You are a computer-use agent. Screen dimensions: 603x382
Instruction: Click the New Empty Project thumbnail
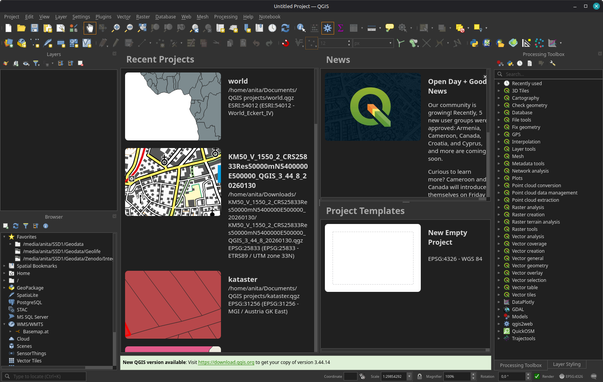pyautogui.click(x=373, y=258)
